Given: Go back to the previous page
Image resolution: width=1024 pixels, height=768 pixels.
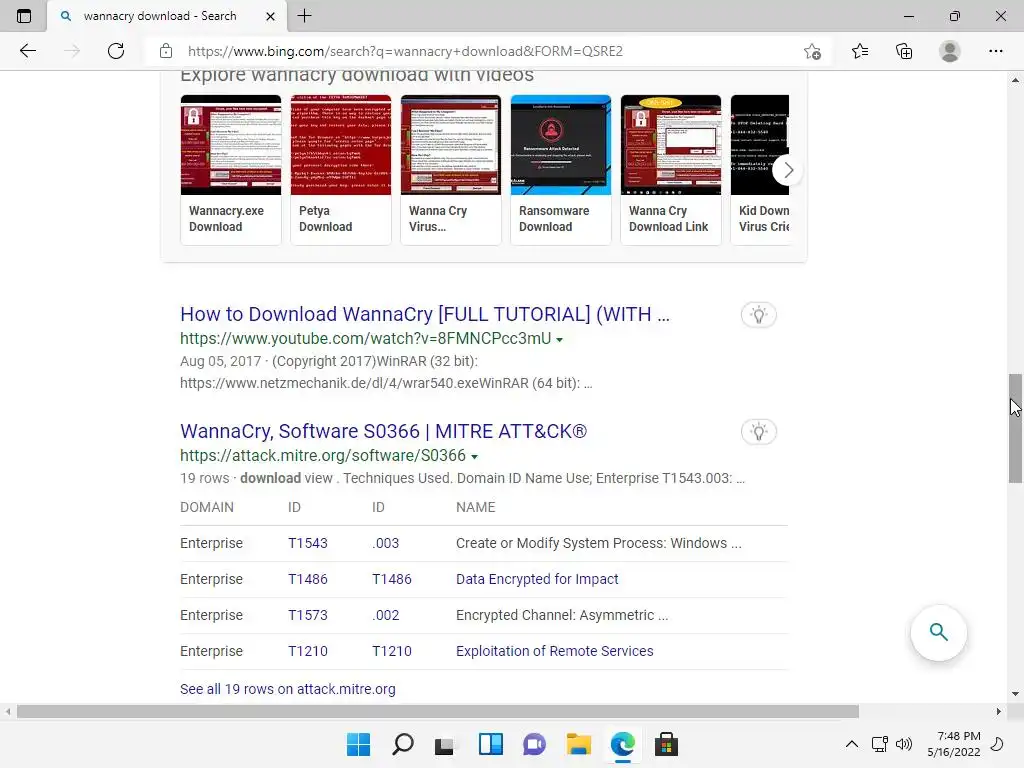Looking at the screenshot, I should tap(27, 51).
